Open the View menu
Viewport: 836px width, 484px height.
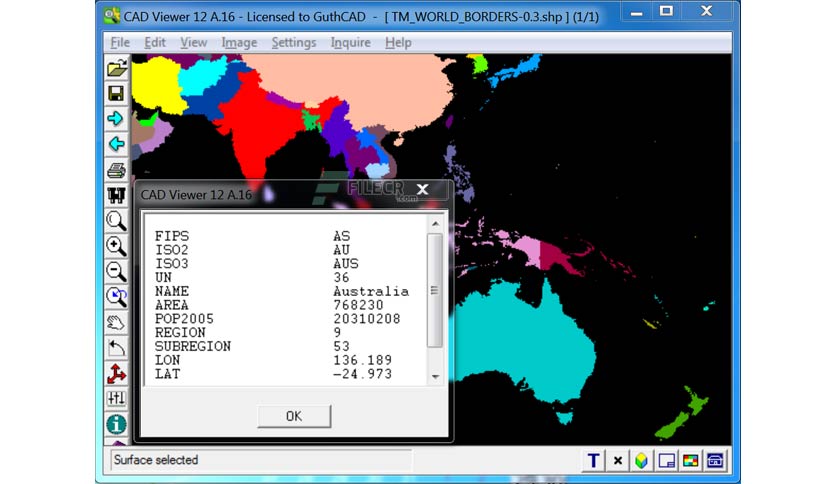click(193, 43)
